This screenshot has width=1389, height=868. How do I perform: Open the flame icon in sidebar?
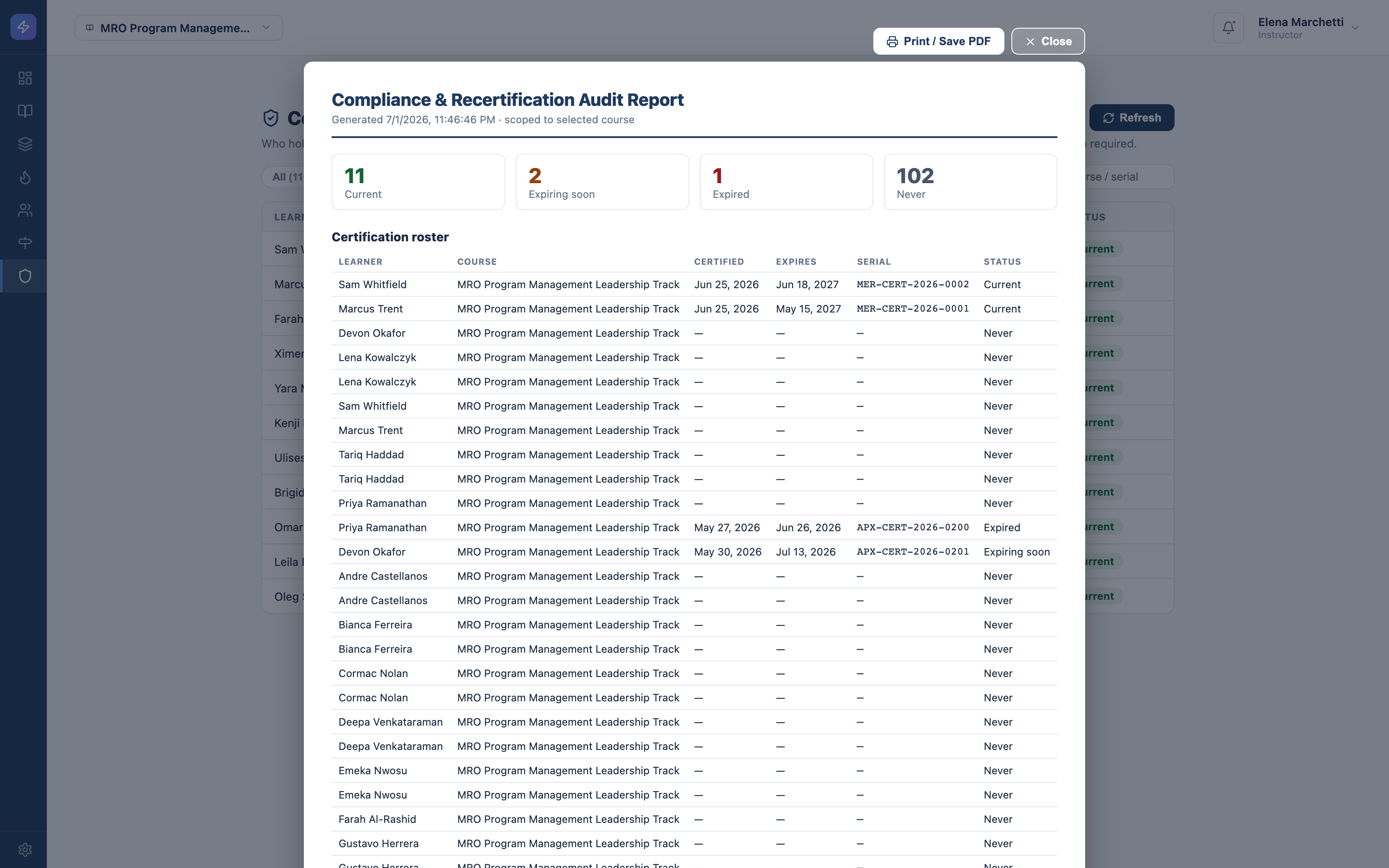25,177
